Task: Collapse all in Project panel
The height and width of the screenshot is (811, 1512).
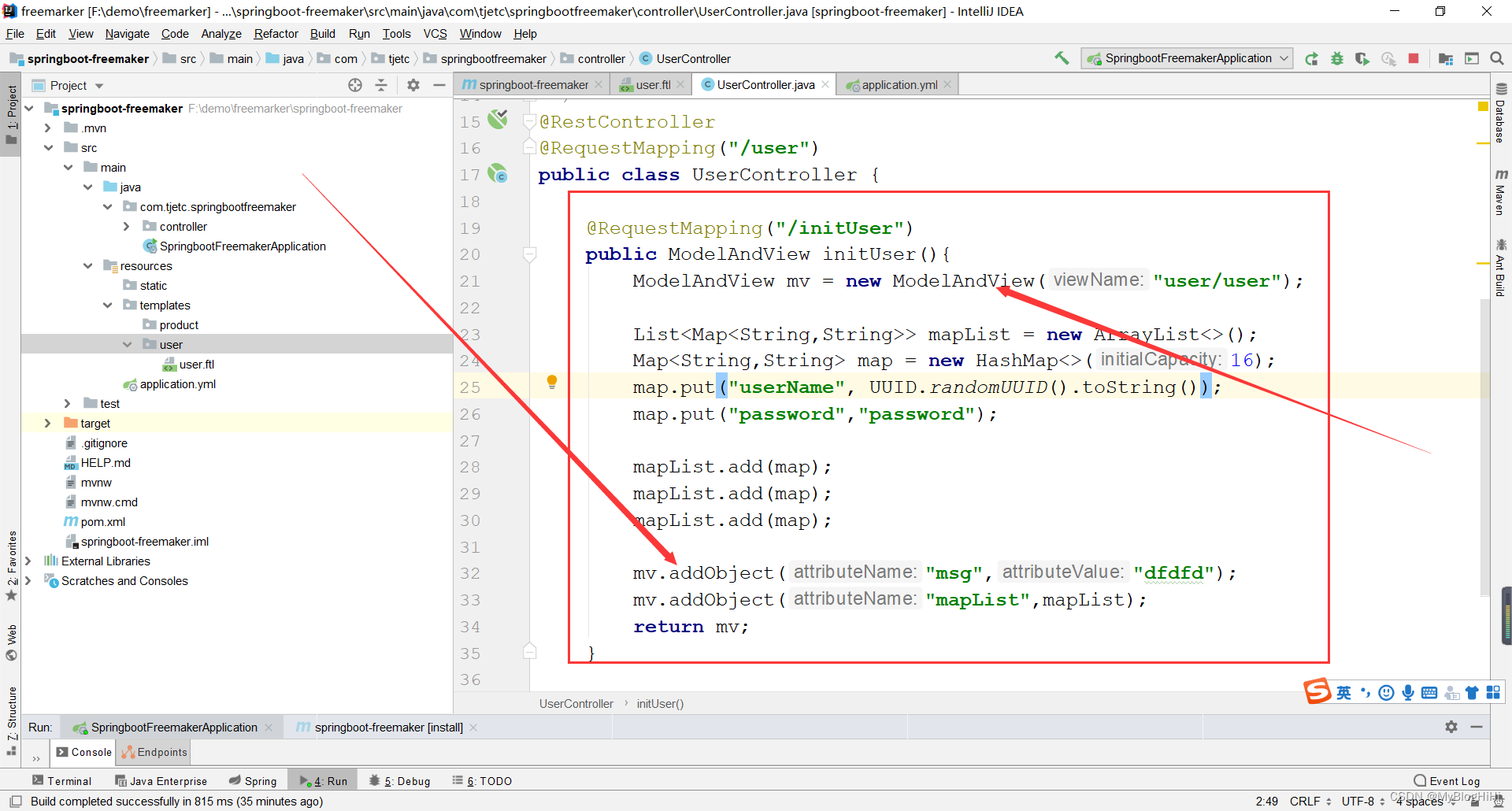Action: 381,85
